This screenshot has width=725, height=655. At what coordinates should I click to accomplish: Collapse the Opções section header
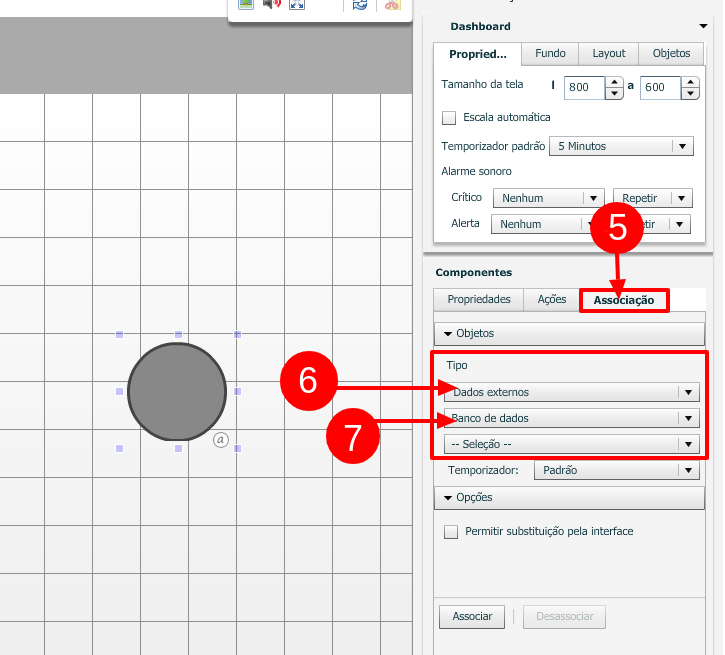coord(569,498)
